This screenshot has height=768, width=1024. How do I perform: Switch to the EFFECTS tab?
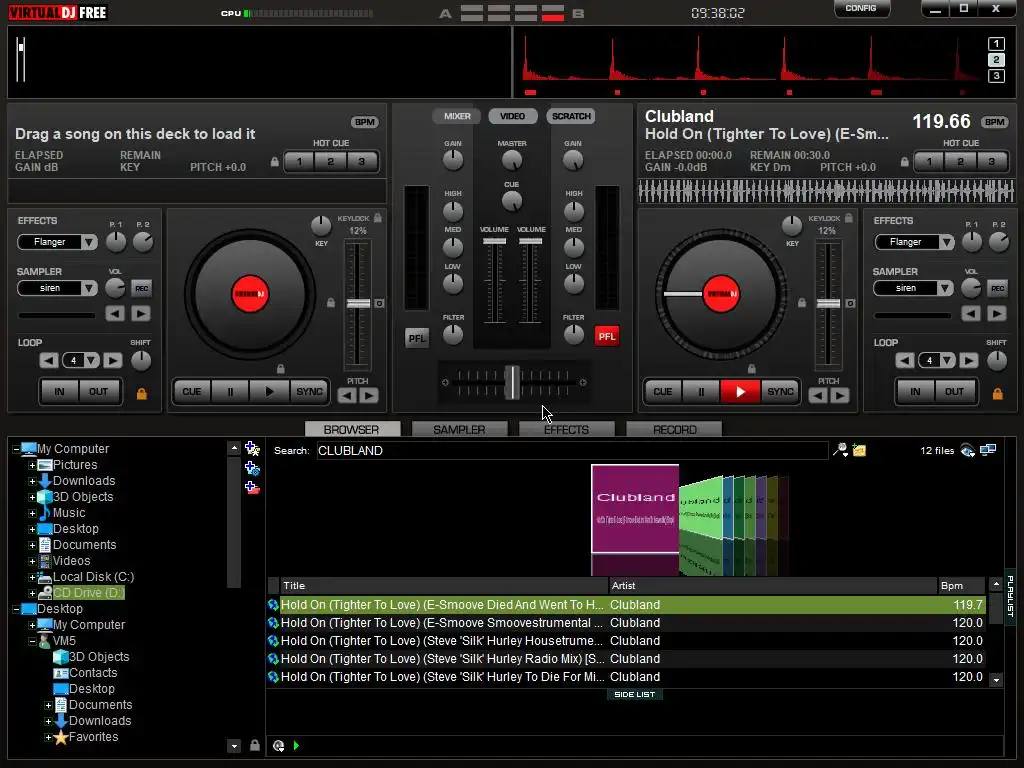(x=566, y=430)
